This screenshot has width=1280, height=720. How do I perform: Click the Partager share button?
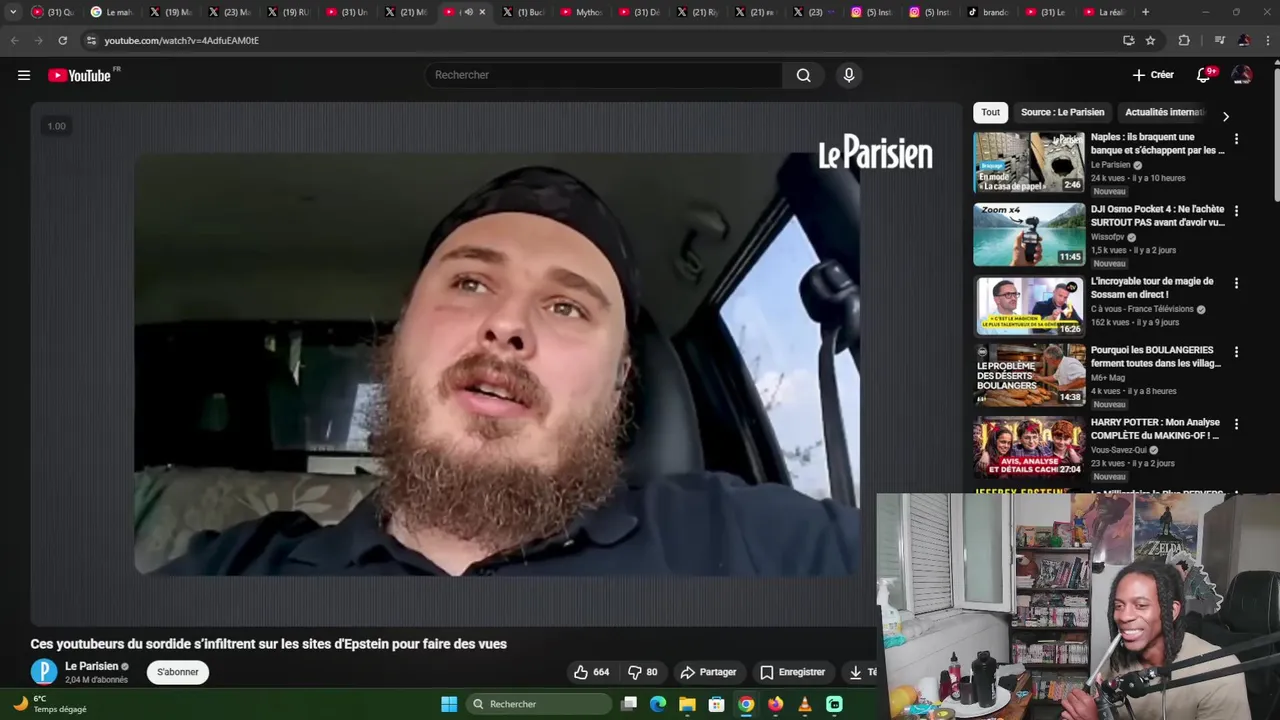point(708,672)
